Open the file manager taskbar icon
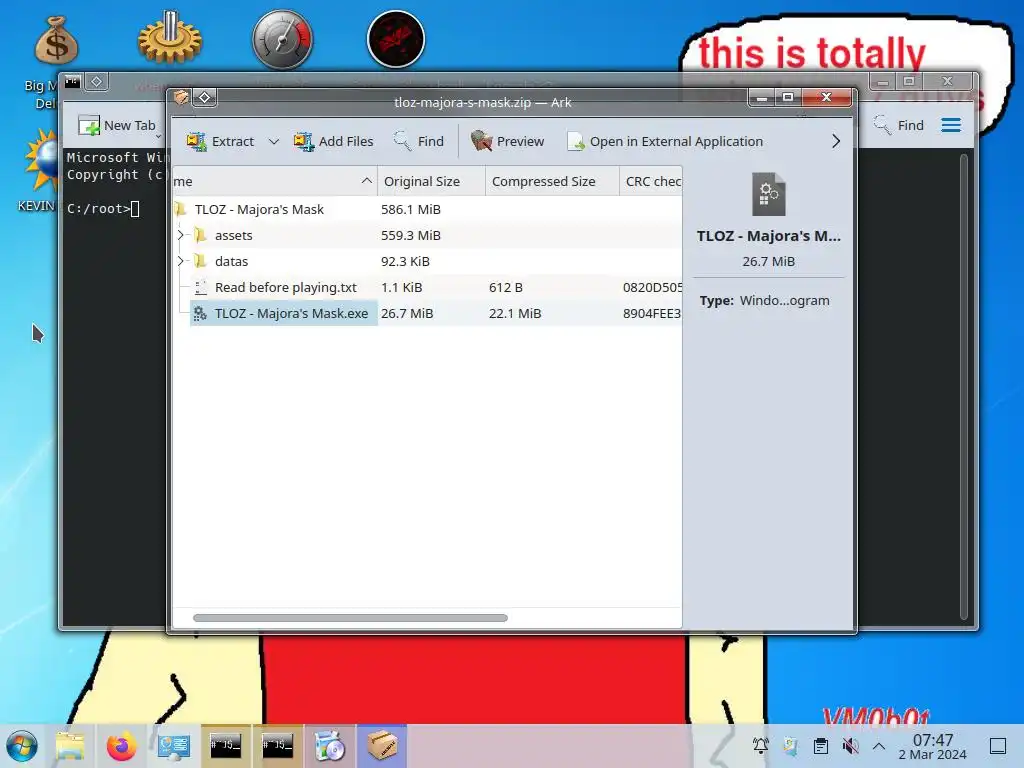 (x=70, y=746)
